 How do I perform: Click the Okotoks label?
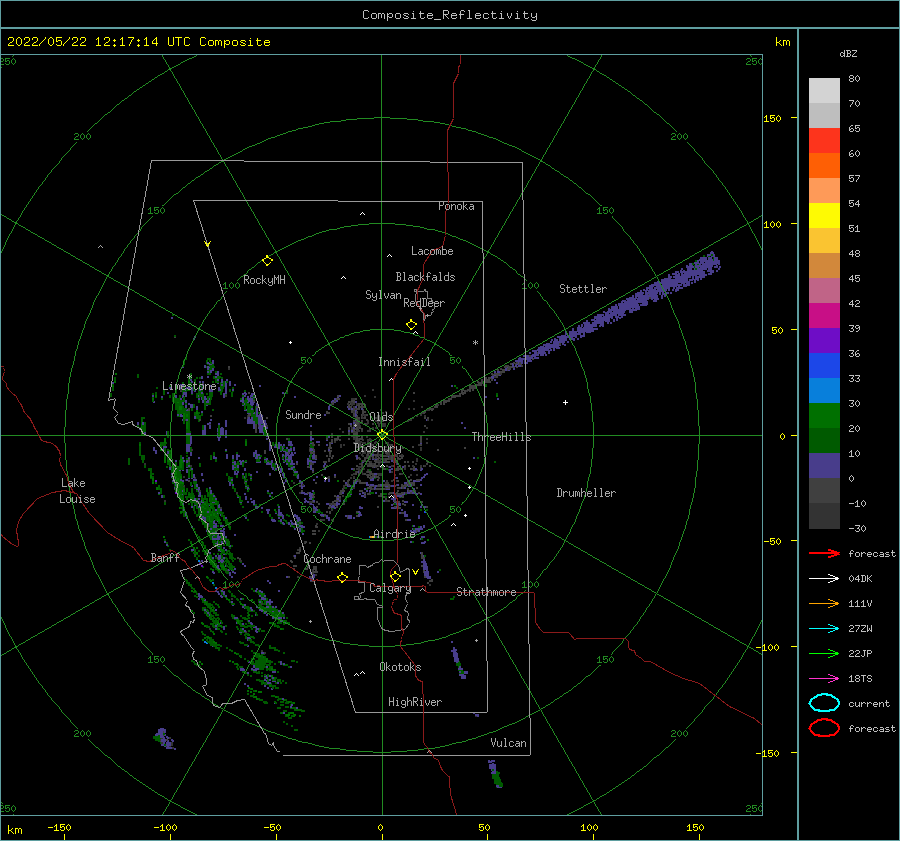pos(400,667)
